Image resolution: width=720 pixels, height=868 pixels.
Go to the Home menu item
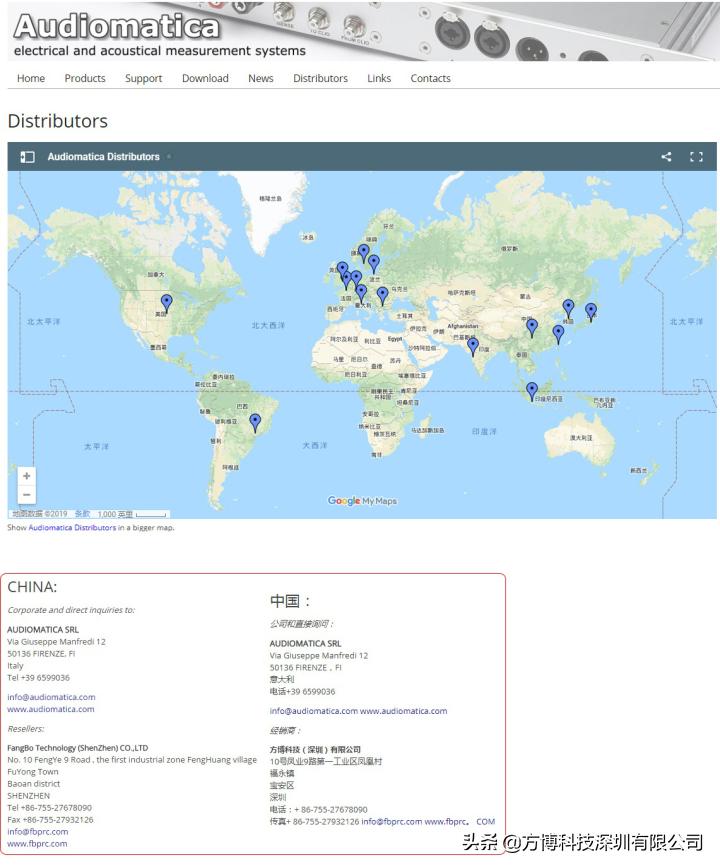coord(31,78)
